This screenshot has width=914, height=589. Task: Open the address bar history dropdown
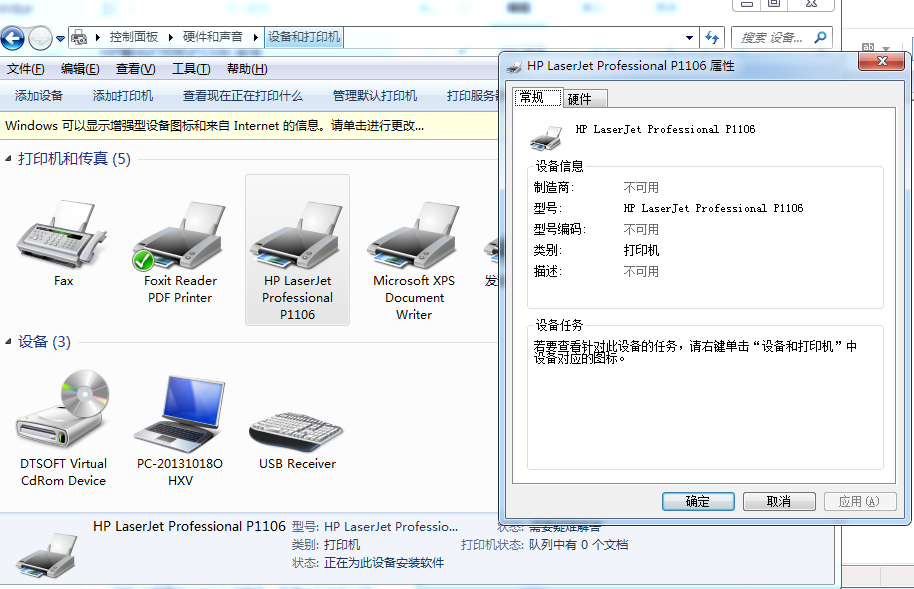pyautogui.click(x=690, y=38)
